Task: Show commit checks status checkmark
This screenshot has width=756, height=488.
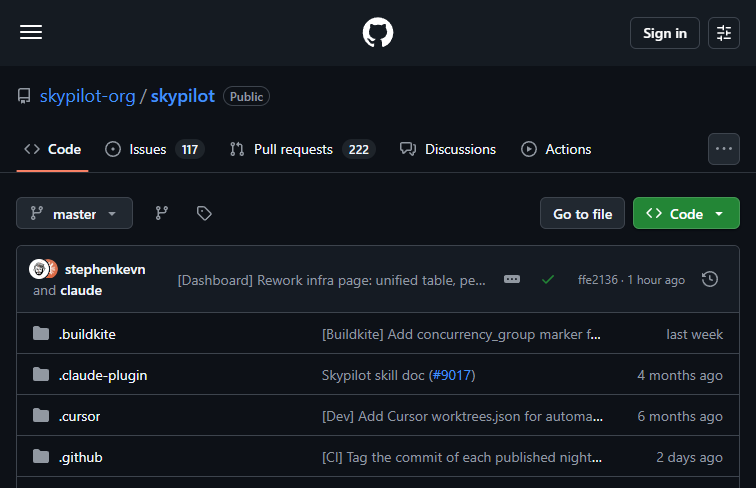Action: 548,280
